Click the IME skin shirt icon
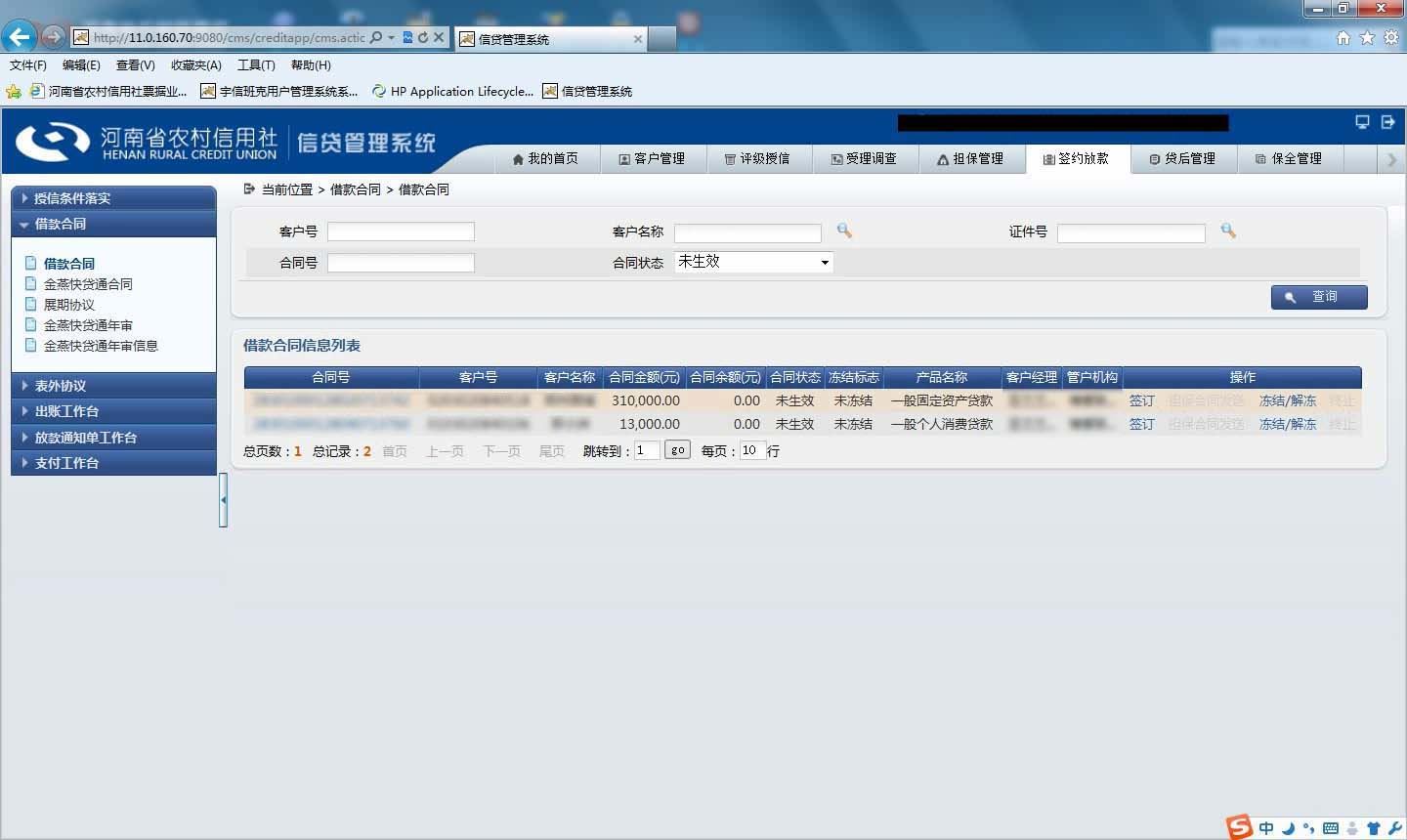 click(x=1373, y=828)
